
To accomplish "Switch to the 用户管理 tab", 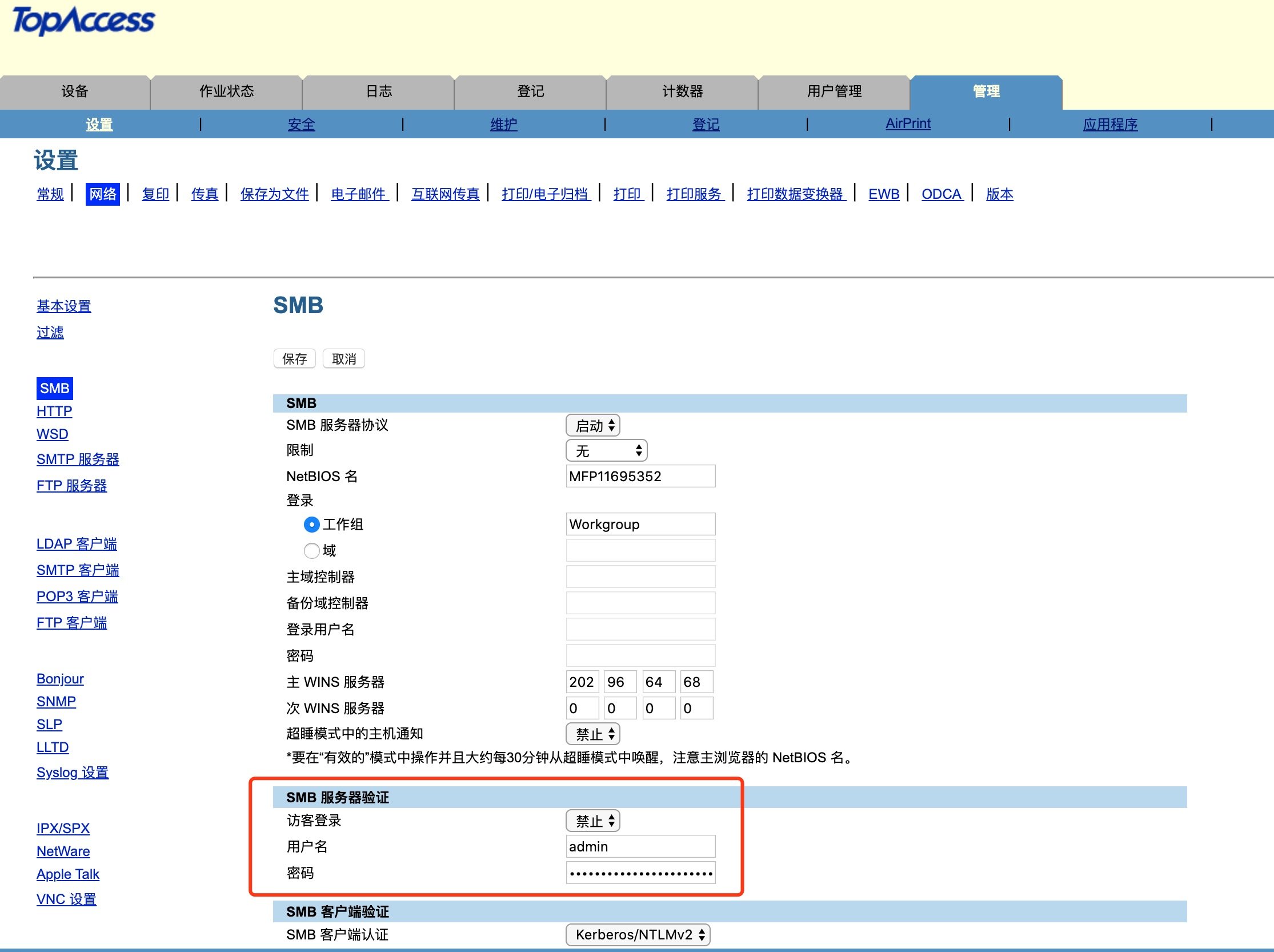I will click(834, 91).
